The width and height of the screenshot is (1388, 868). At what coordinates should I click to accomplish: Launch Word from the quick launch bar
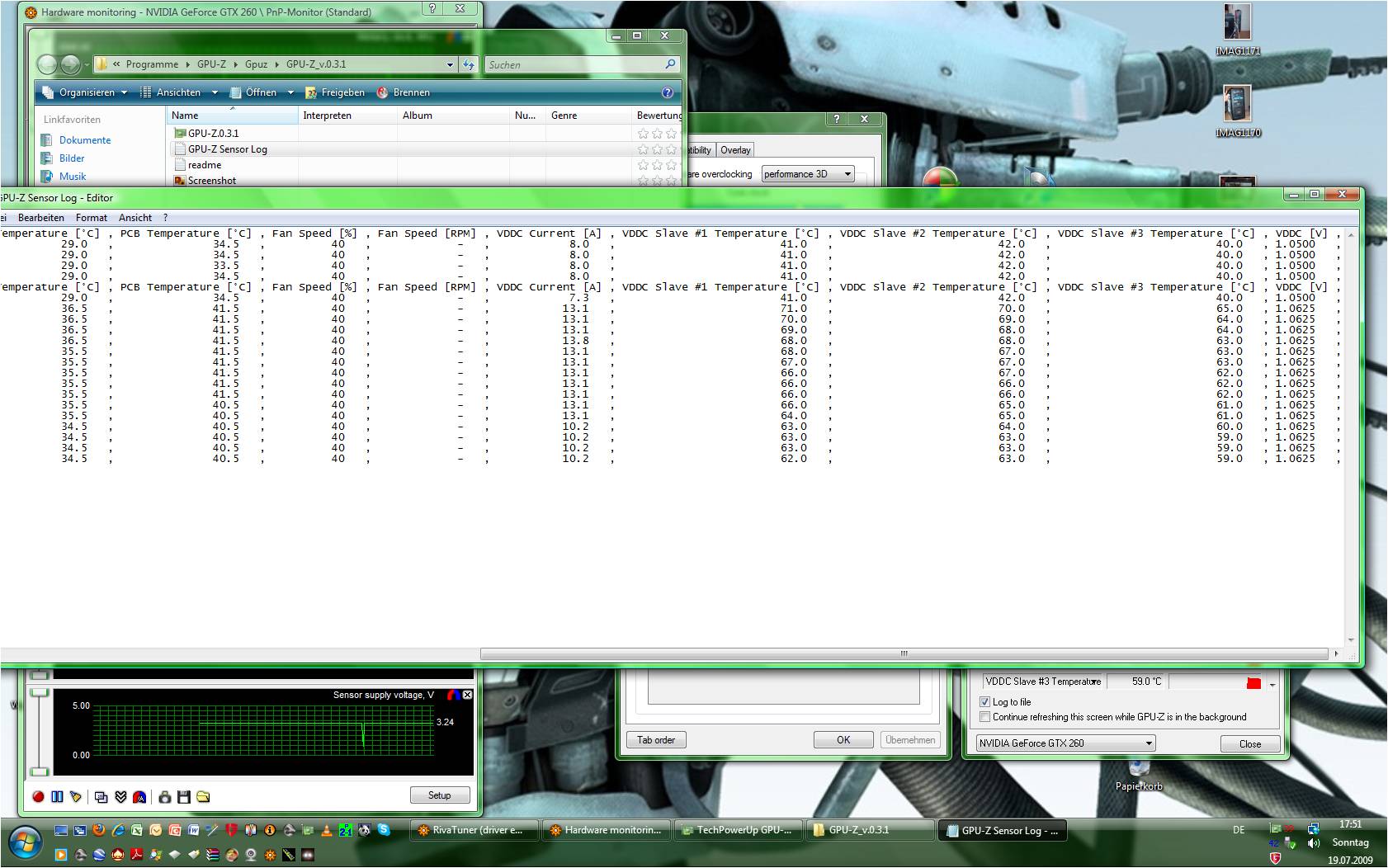tap(194, 830)
